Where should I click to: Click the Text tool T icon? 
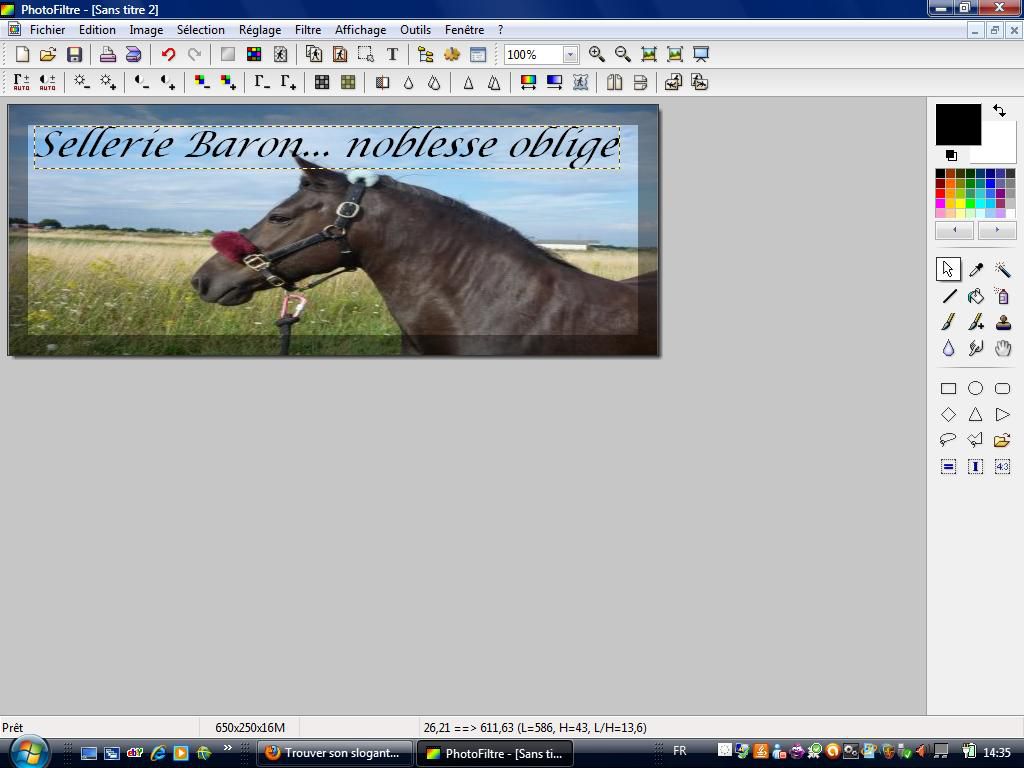392,54
